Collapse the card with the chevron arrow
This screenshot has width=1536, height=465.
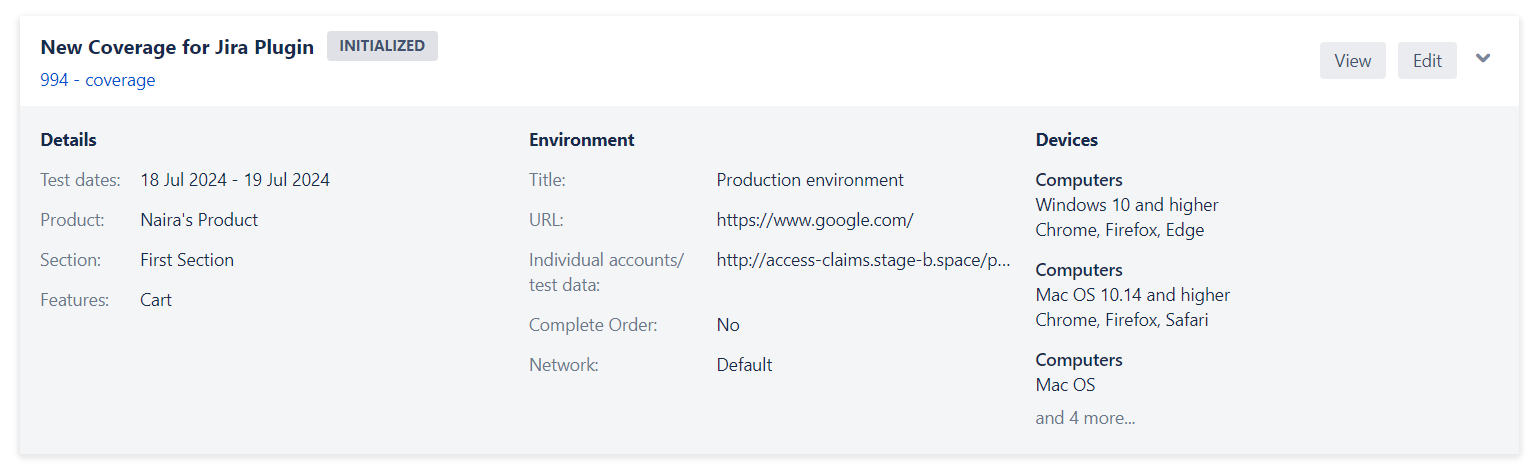click(1483, 58)
